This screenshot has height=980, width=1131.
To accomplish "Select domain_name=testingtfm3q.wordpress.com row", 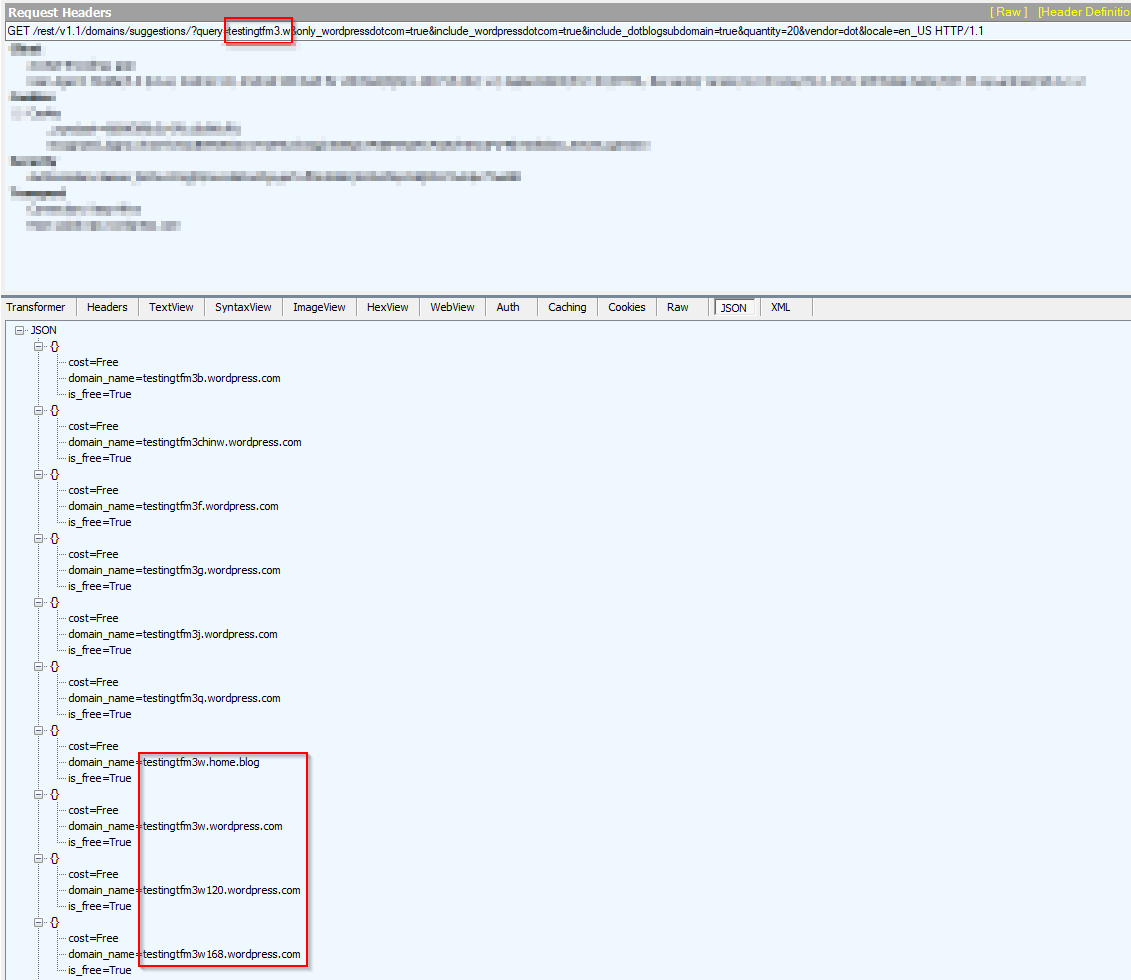I will [175, 698].
